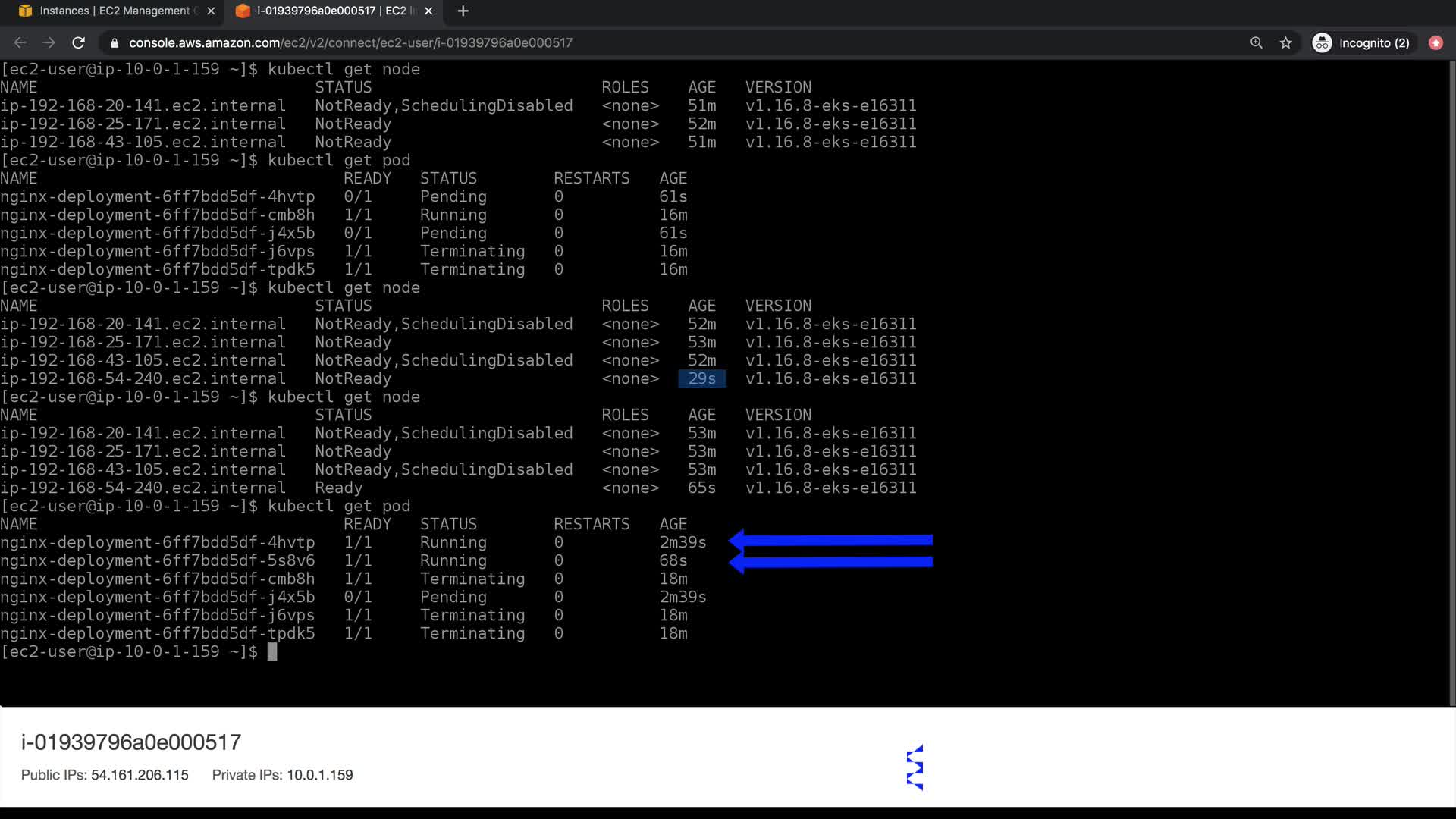Switch to Instances | EC2 Management tab
This screenshot has width=1456, height=819.
(114, 11)
